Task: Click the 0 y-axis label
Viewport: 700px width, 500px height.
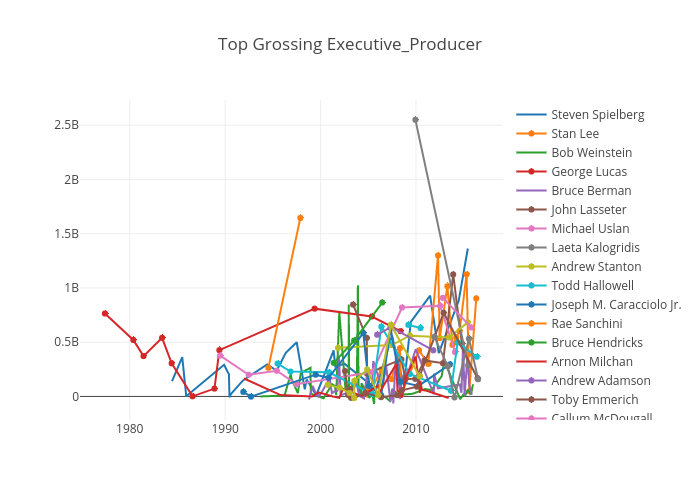Action: tap(75, 396)
